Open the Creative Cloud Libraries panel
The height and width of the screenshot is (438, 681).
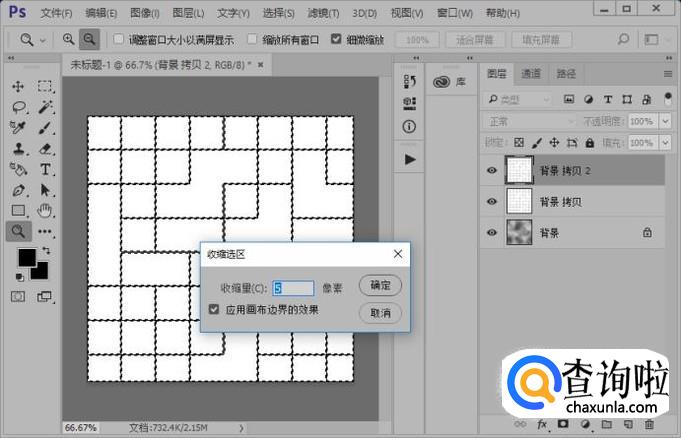pos(450,82)
